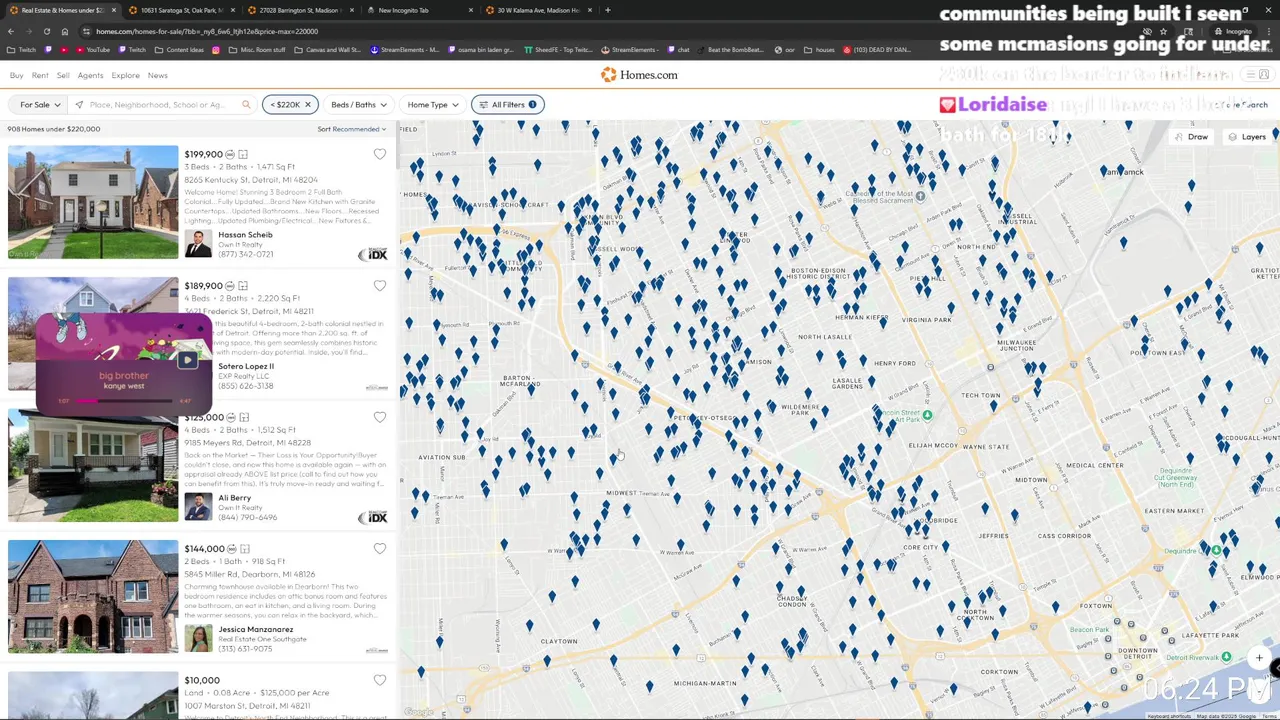Favorite the $10,000 land listing
This screenshot has height=720, width=1280.
379,680
